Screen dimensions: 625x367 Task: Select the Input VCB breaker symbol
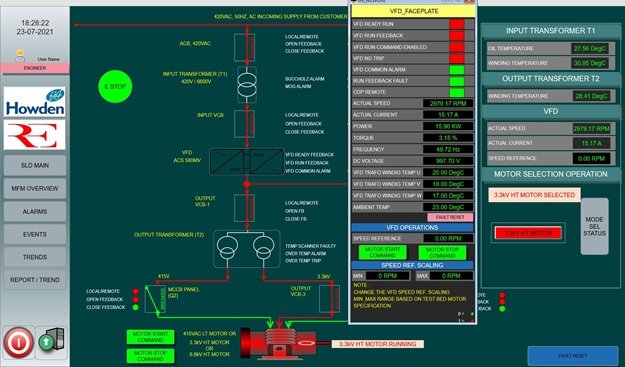244,124
